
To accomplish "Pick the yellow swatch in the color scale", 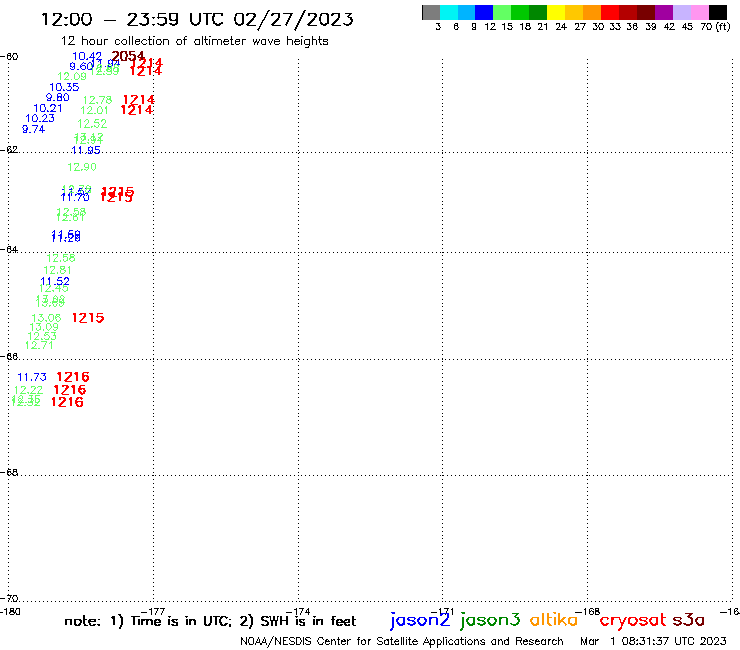I will tap(556, 12).
